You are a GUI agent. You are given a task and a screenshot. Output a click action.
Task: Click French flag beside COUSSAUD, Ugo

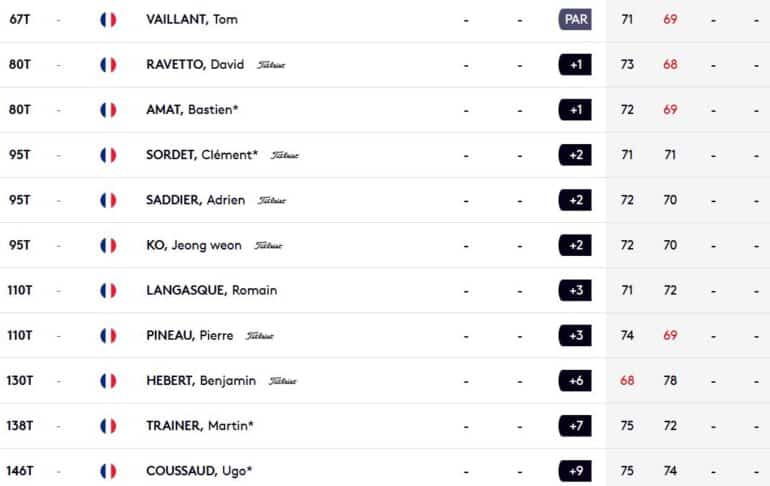point(108,471)
